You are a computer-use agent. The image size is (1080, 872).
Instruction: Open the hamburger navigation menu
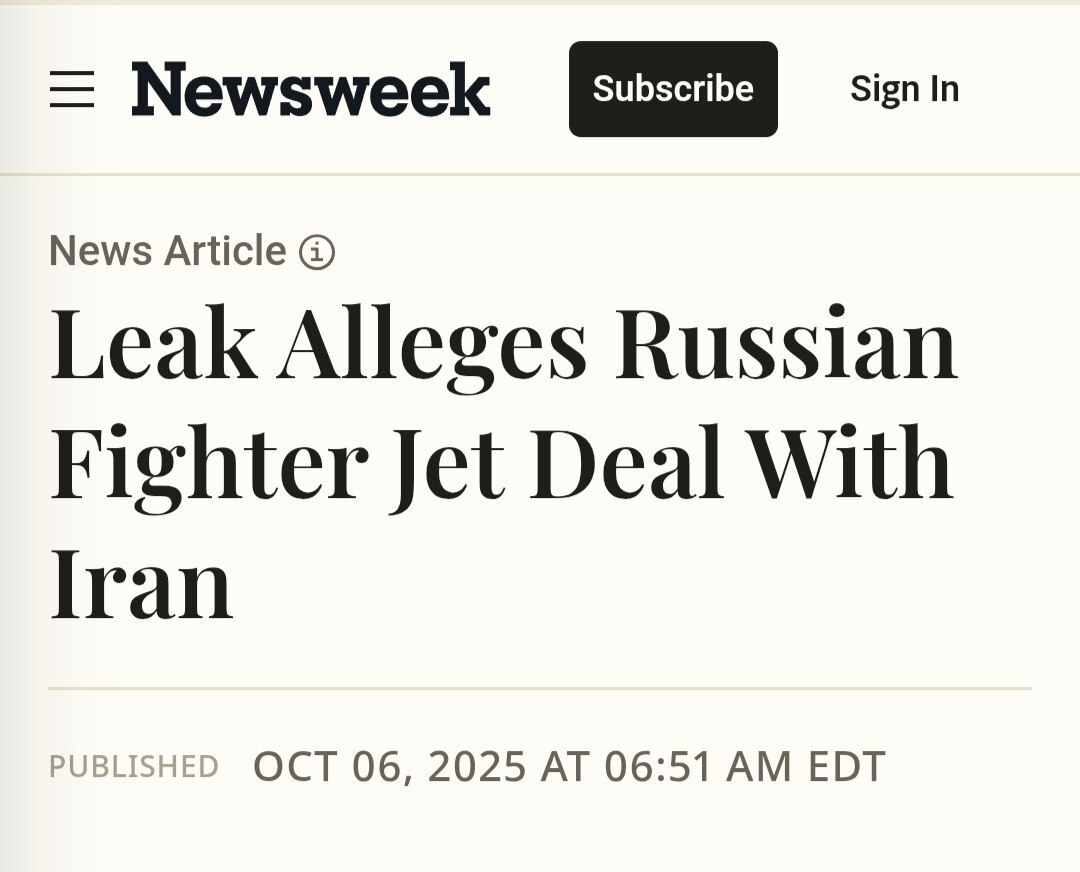[72, 89]
